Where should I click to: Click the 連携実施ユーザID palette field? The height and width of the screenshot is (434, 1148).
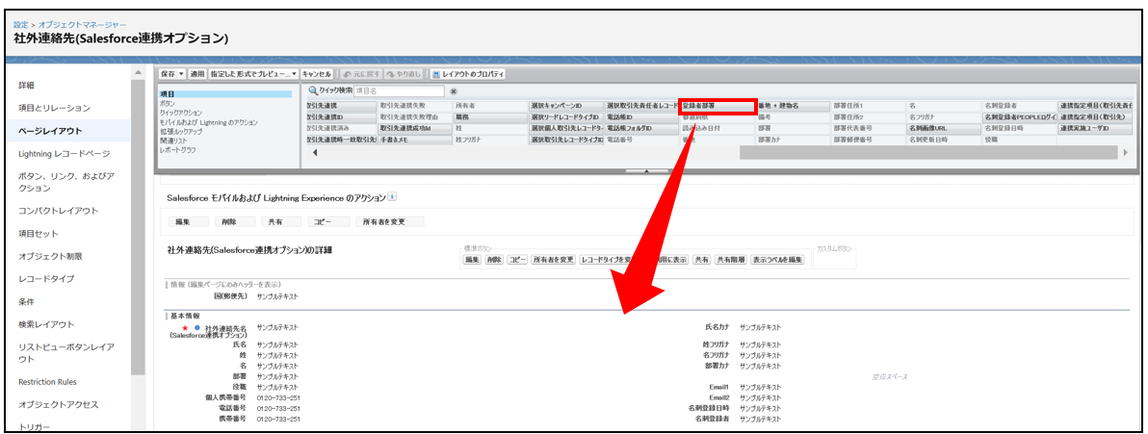pos(1095,128)
